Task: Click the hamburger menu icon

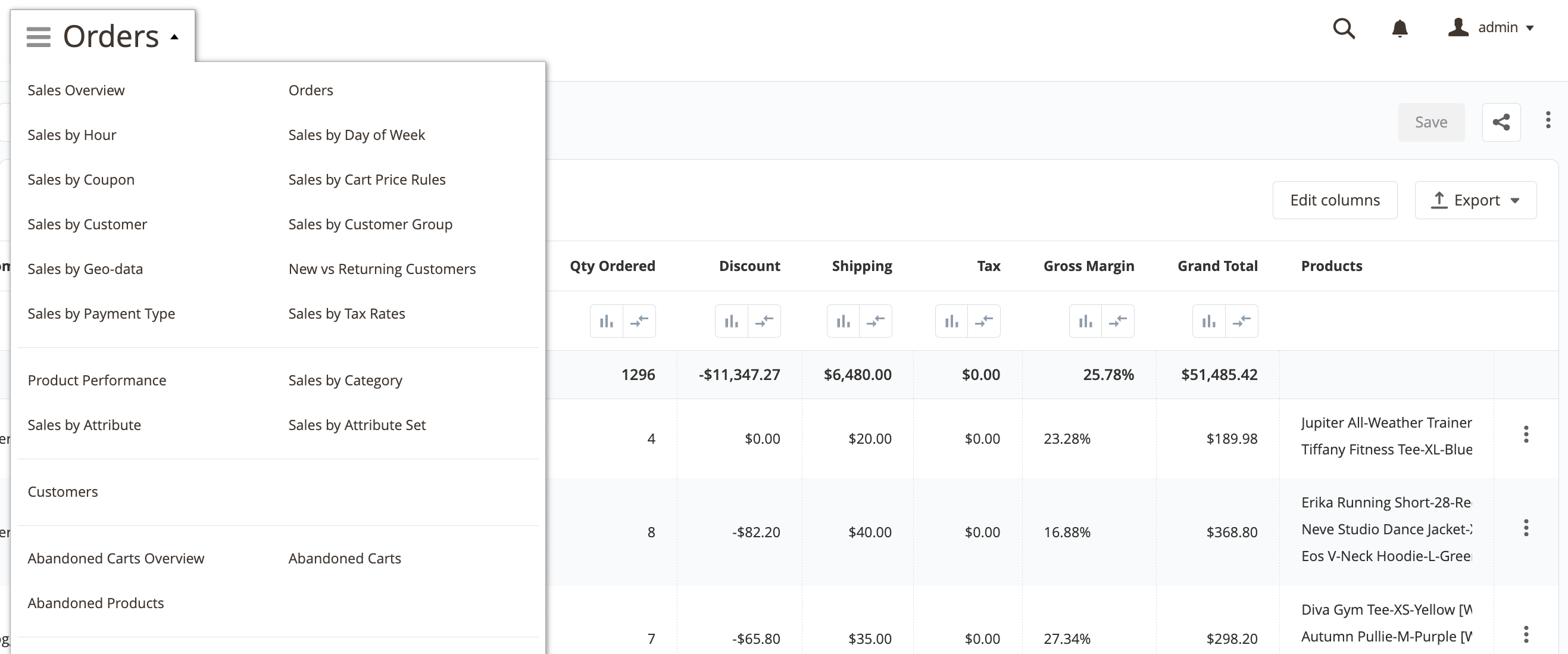Action: (38, 36)
